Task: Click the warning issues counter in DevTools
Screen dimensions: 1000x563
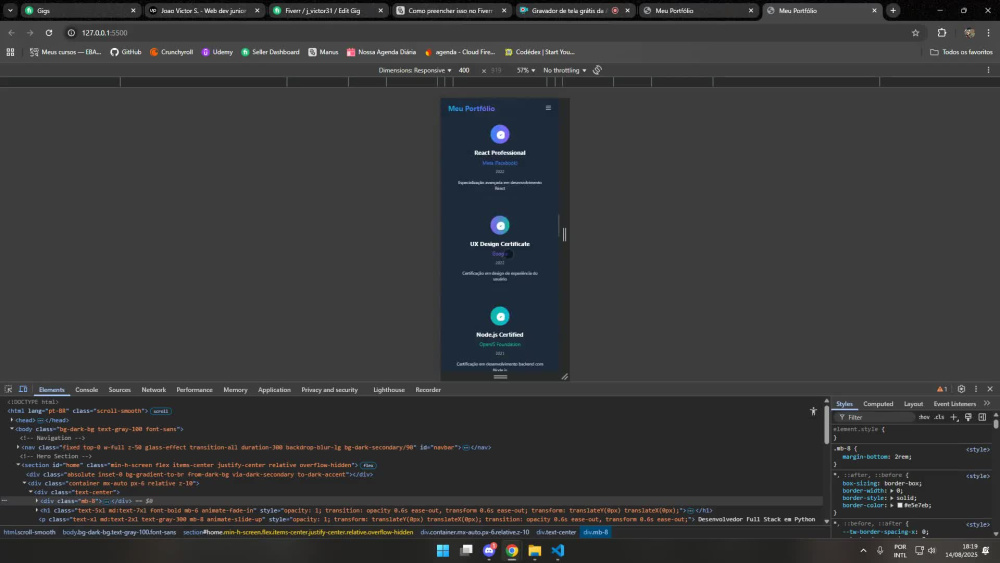Action: (941, 389)
